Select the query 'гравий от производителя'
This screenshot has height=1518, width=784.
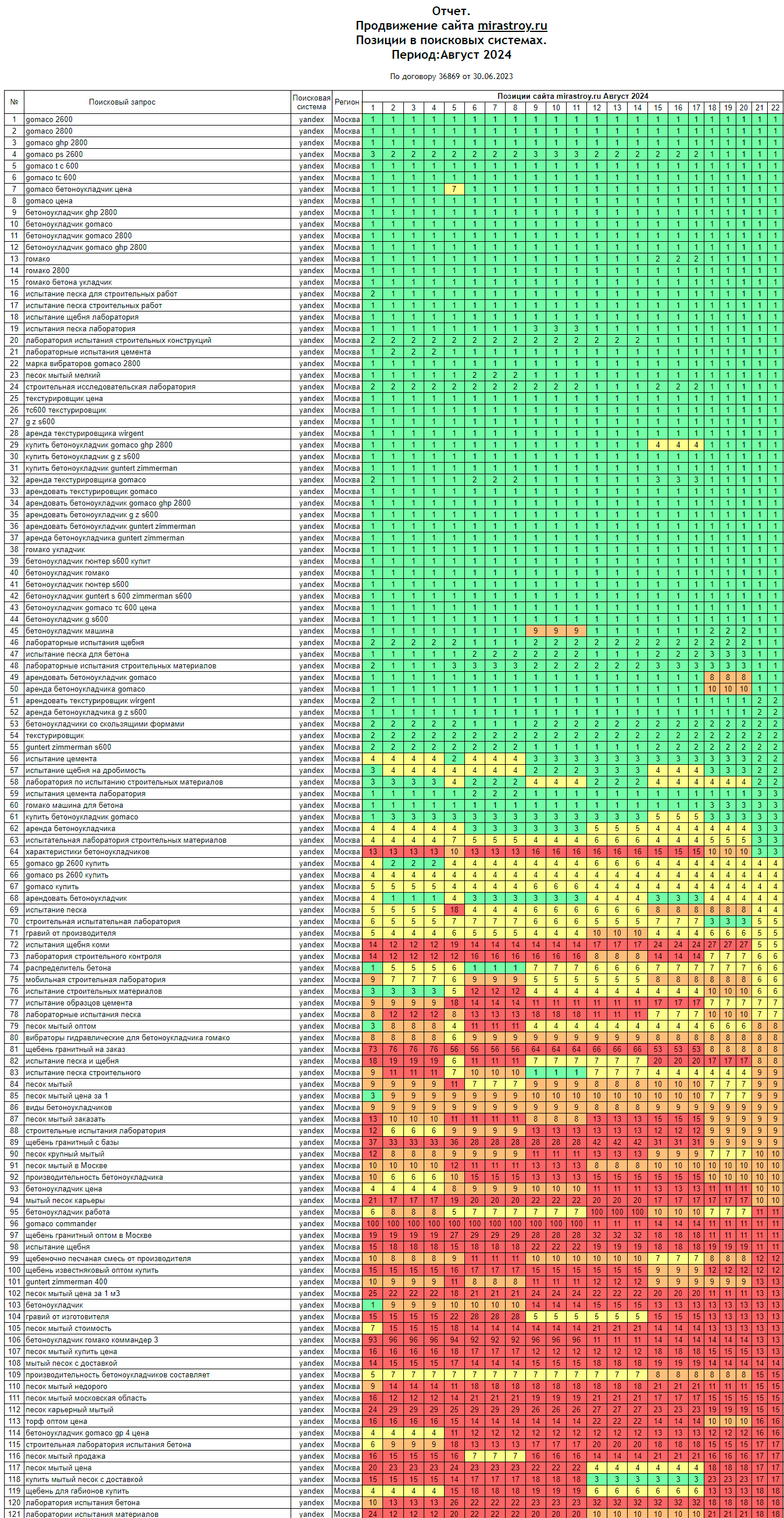pyautogui.click(x=71, y=933)
